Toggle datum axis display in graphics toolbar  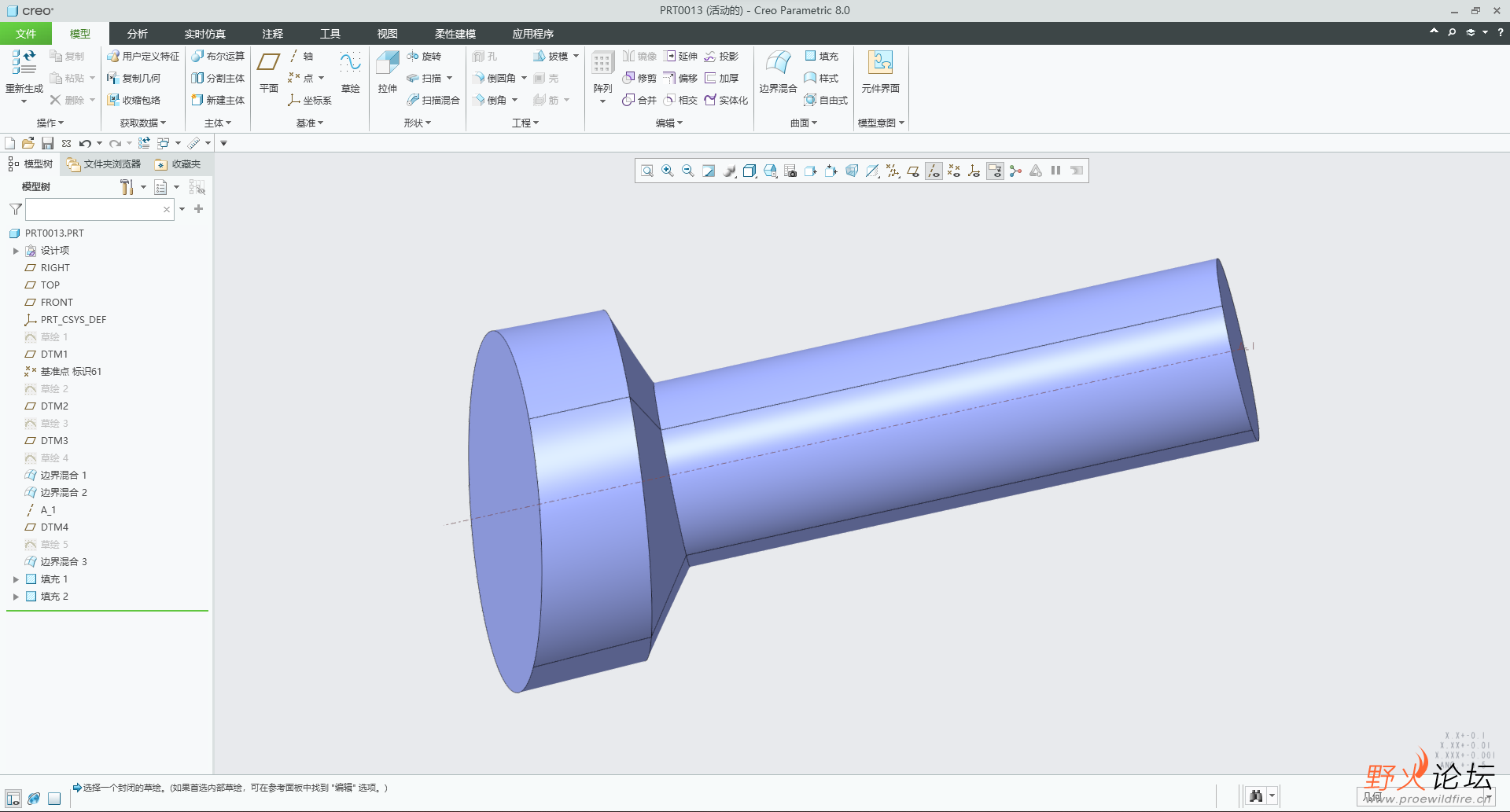(934, 171)
